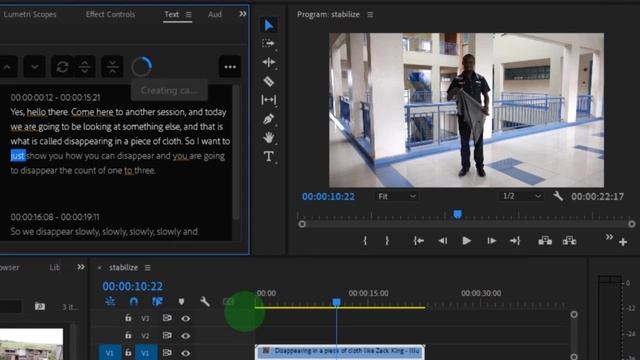Select the Ripple Edit tool

[269, 62]
